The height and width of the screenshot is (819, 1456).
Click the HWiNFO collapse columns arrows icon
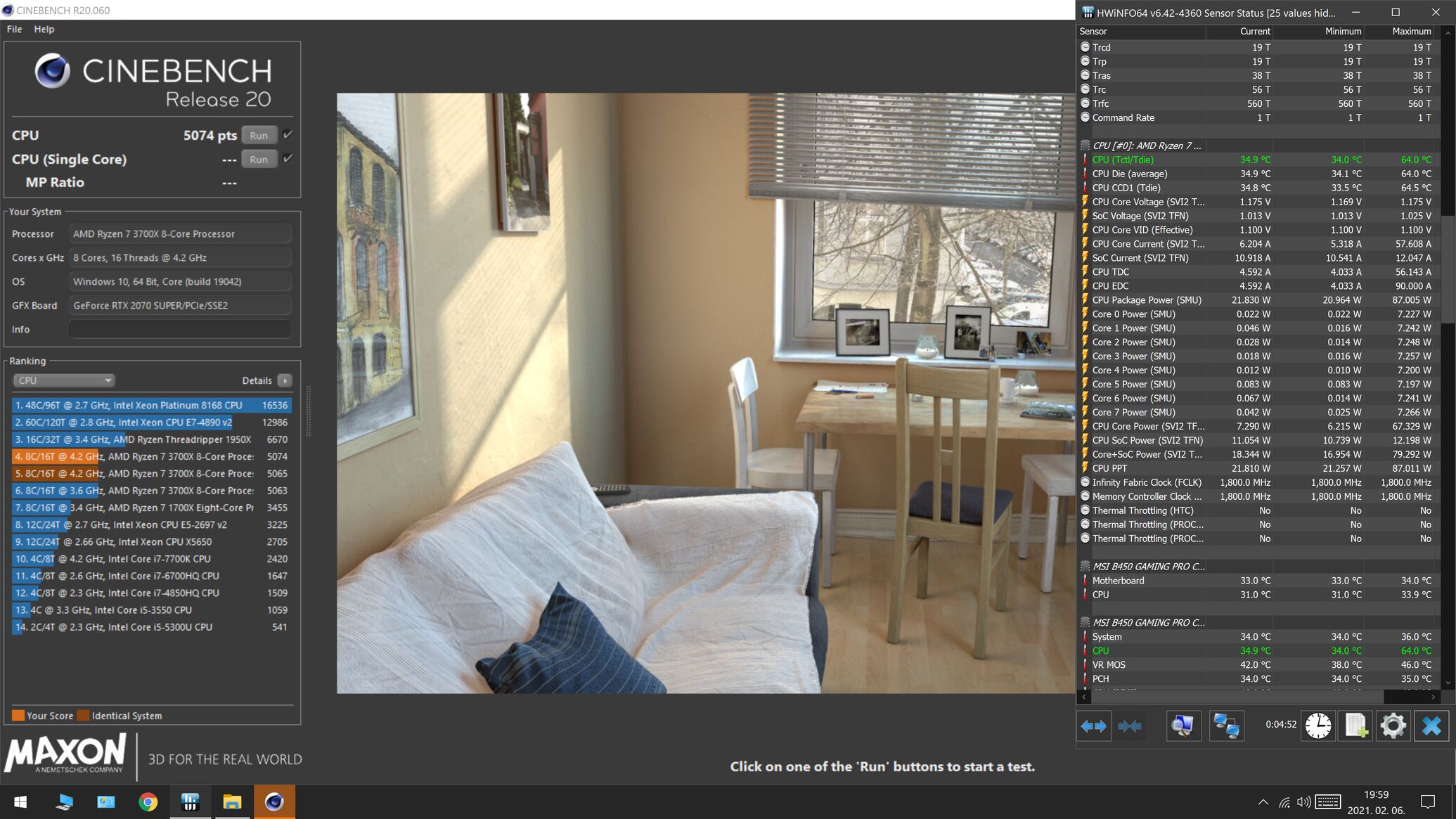pos(1129,726)
